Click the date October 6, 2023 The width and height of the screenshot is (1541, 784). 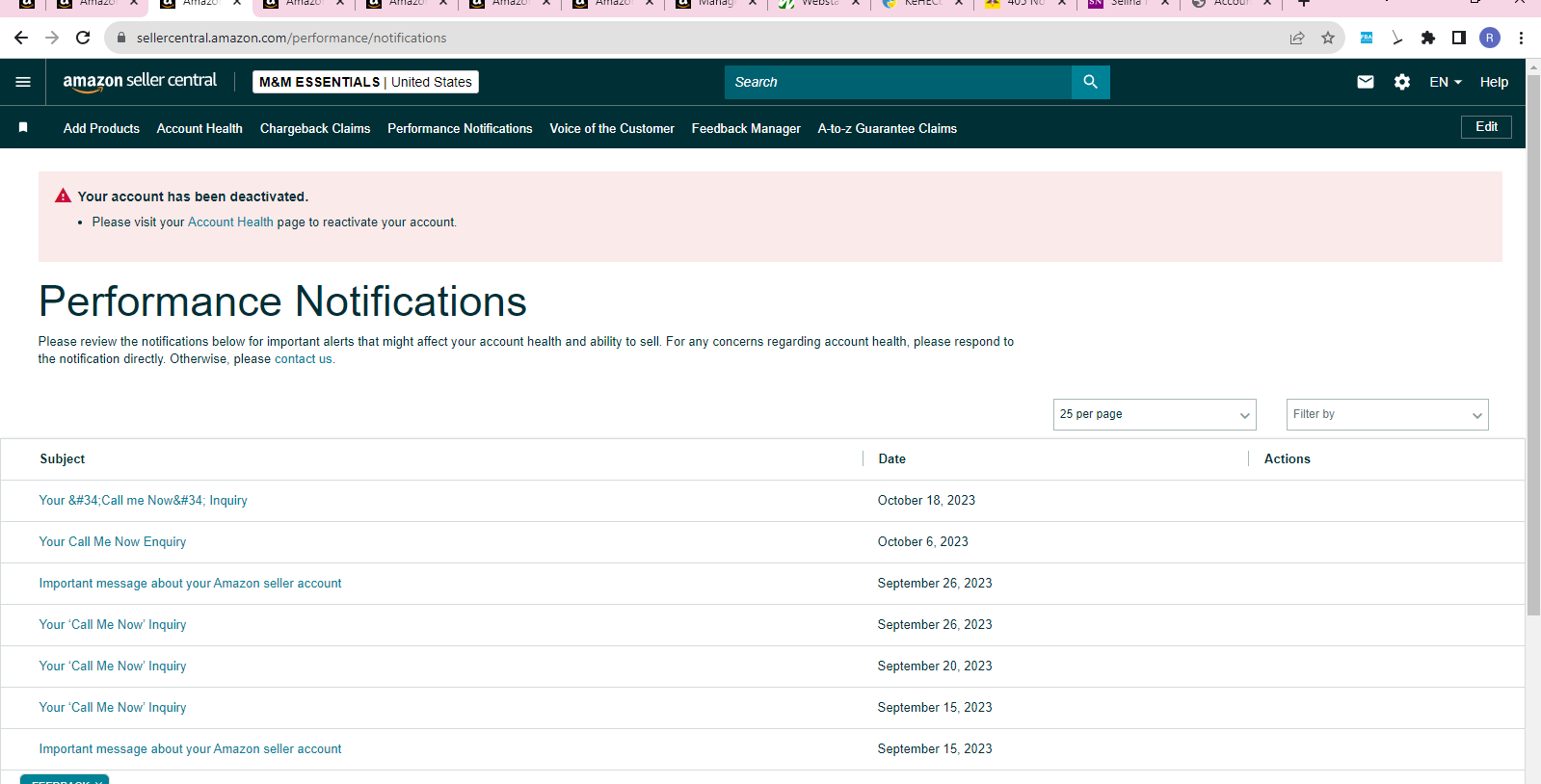(922, 542)
